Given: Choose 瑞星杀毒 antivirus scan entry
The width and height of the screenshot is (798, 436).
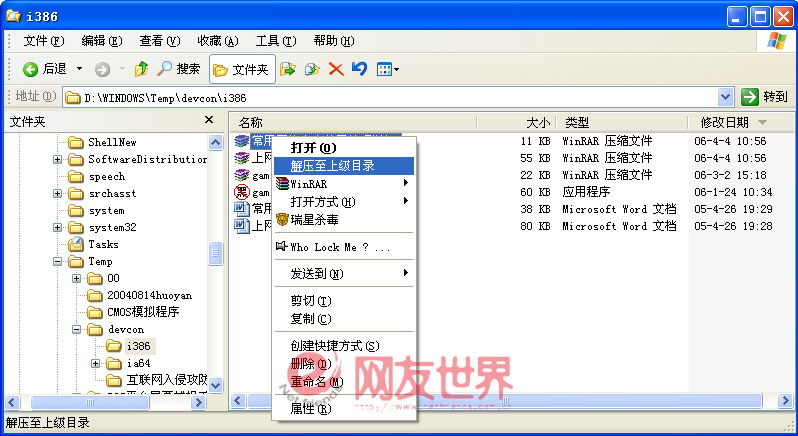Looking at the screenshot, I should tap(344, 220).
